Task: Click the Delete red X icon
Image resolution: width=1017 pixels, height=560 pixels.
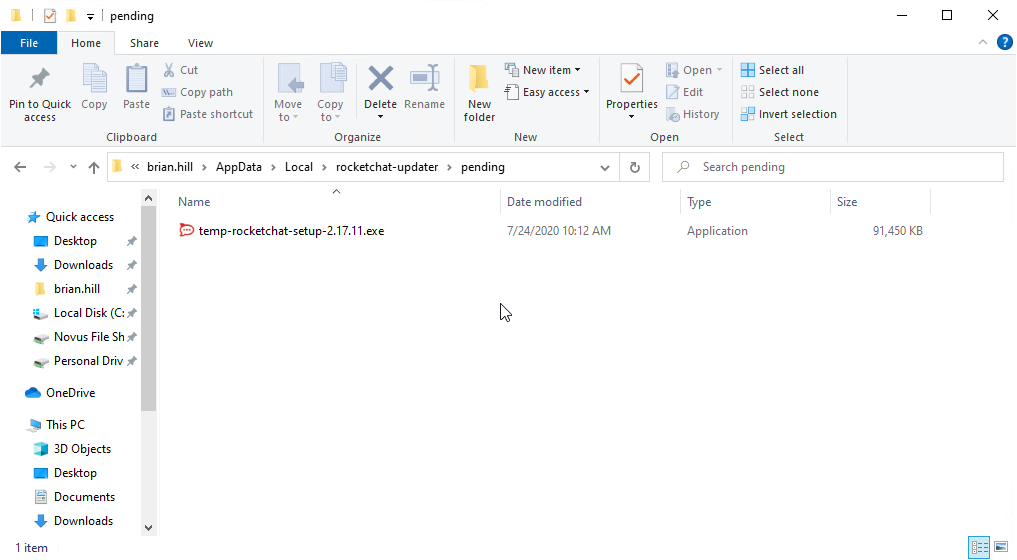Action: click(380, 80)
